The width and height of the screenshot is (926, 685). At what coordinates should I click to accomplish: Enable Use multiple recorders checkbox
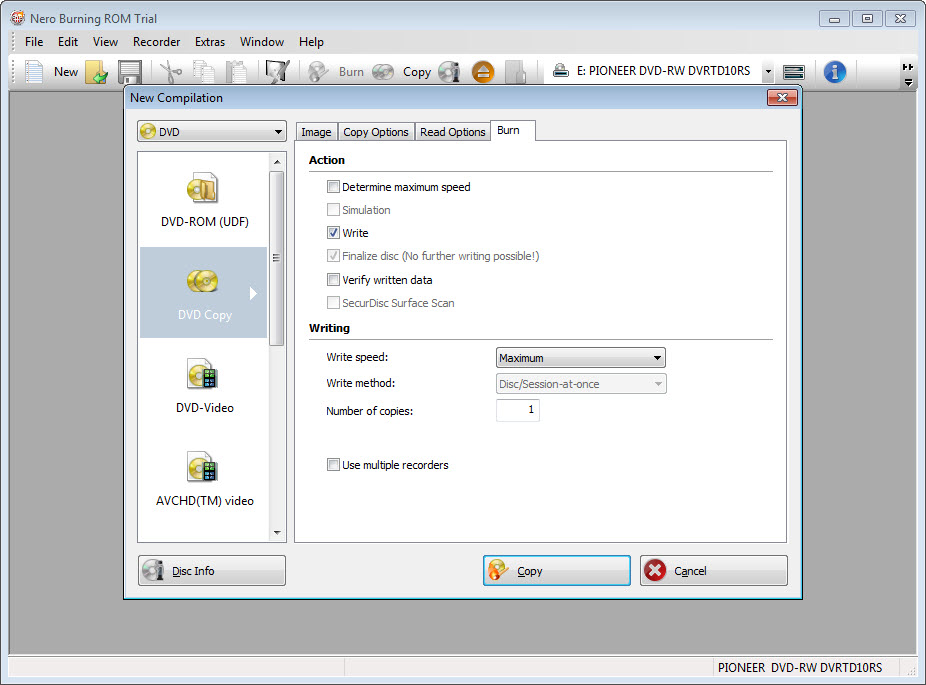334,465
